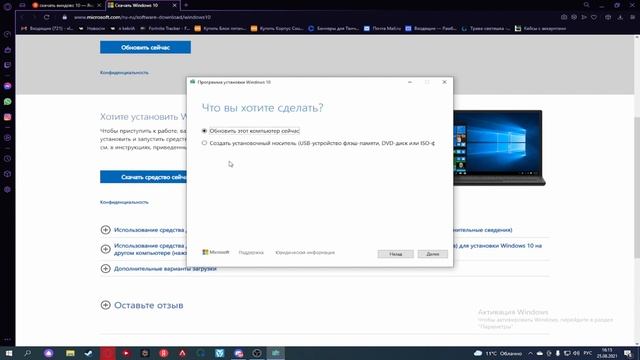Click the weather '11°C Облачно' taskbar widget
640x360 pixels.
tap(498, 353)
